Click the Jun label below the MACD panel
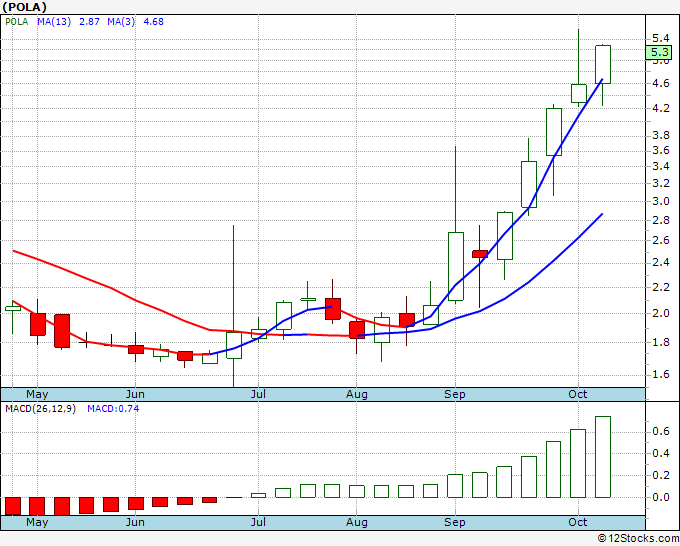 tap(135, 522)
